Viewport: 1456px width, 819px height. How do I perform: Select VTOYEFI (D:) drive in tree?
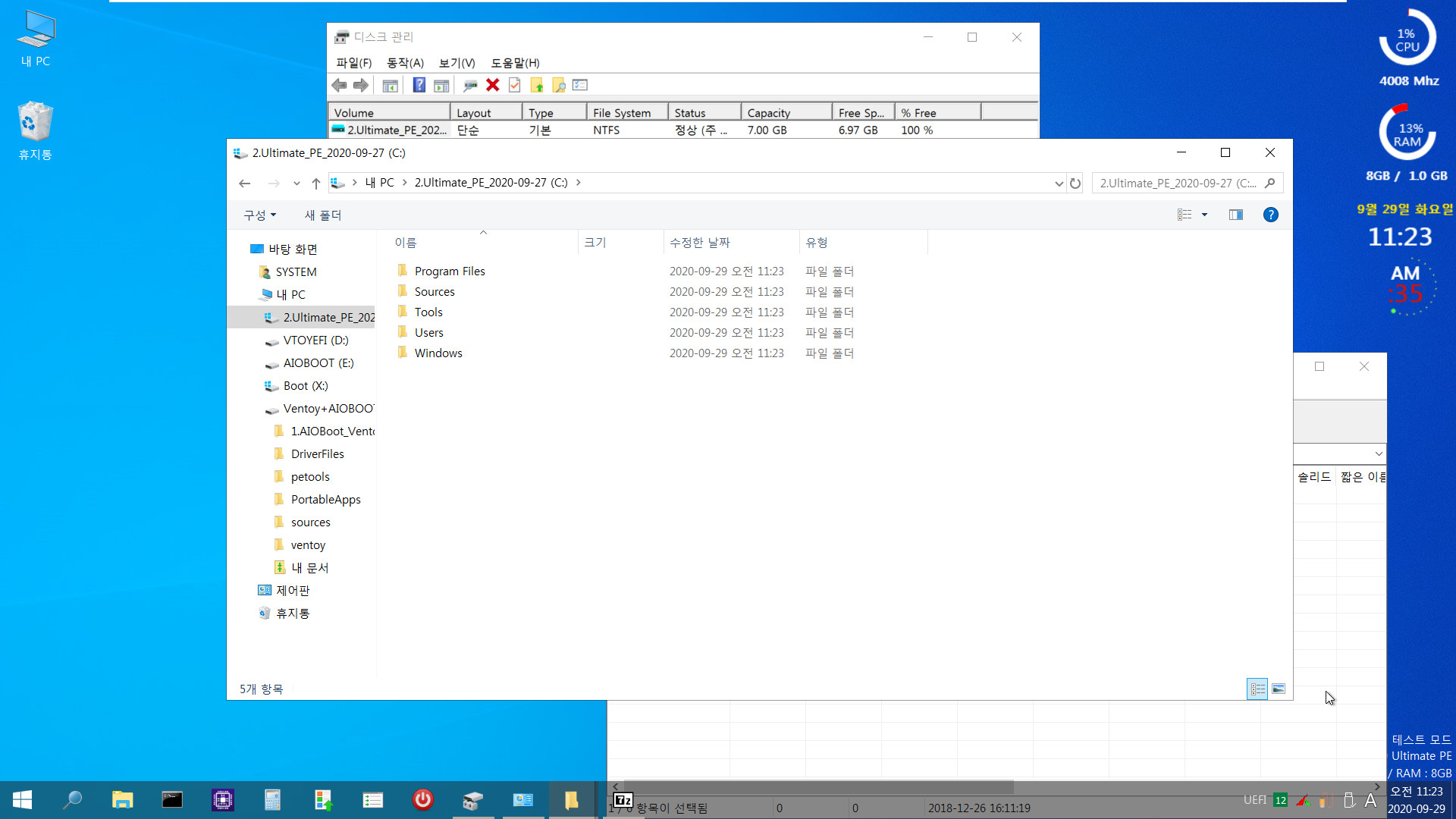point(316,340)
